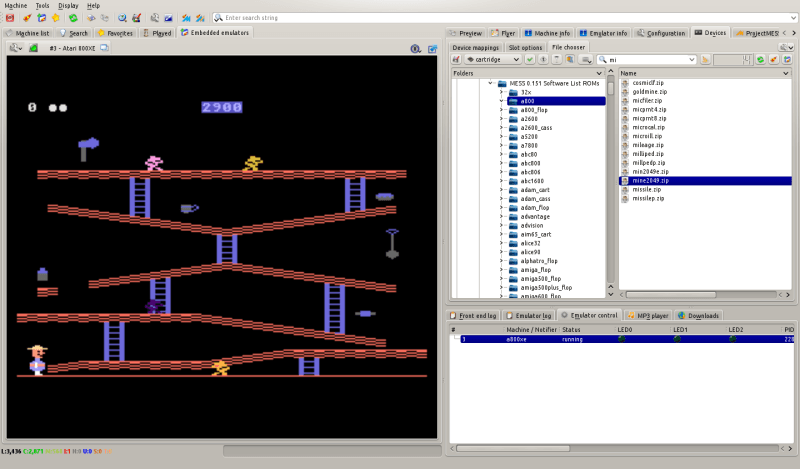800x469 pixels.
Task: Click the a800 folder icon
Action: pyautogui.click(x=513, y=101)
